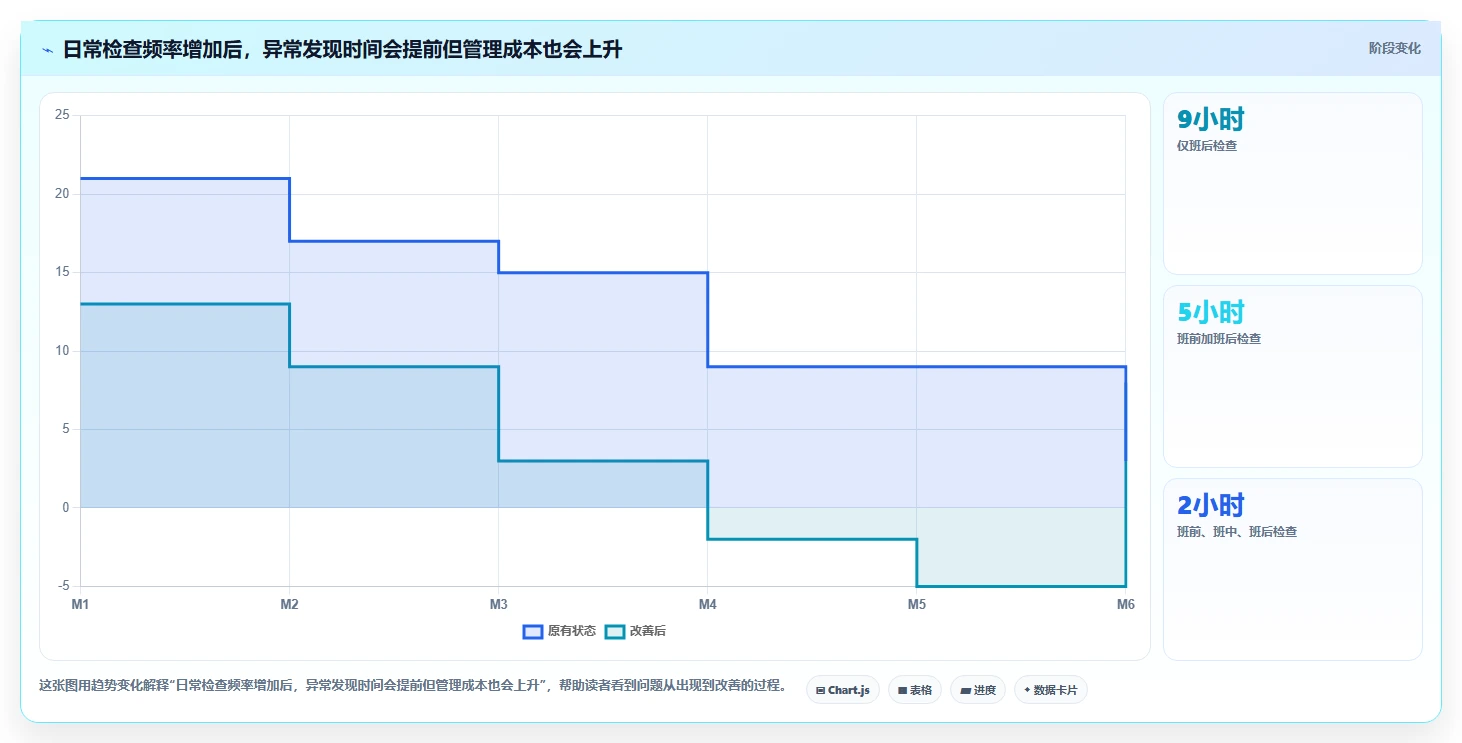Click the 15 y-axis tick label
The width and height of the screenshot is (1462, 743).
click(62, 272)
